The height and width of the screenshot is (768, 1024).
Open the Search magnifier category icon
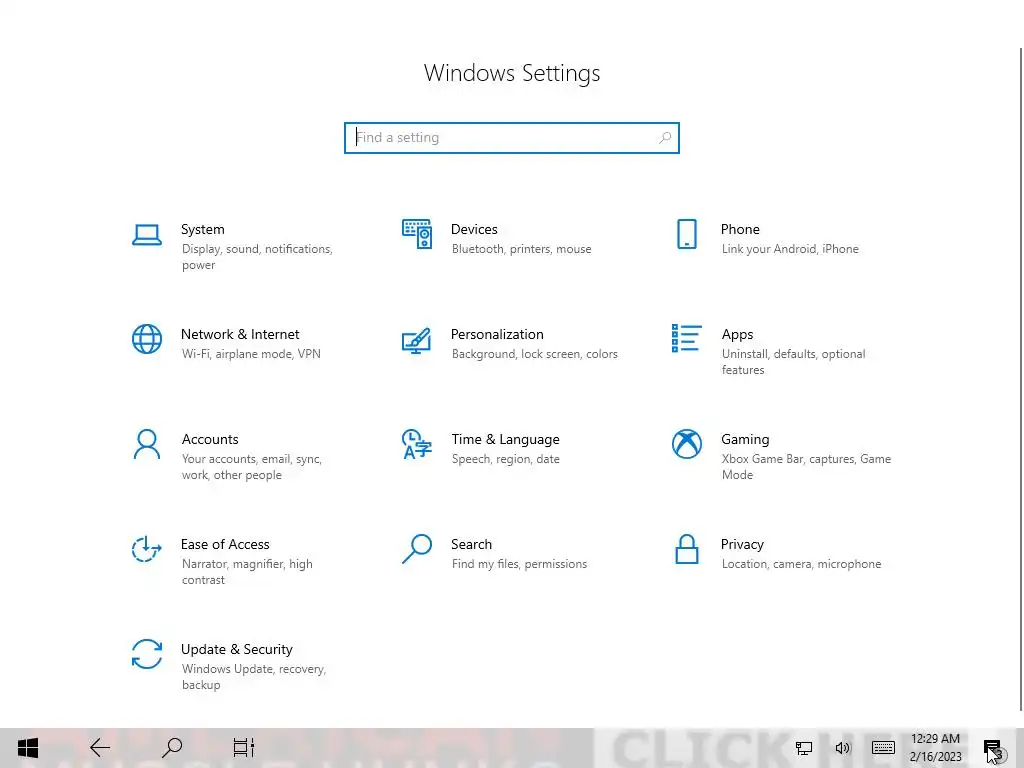click(x=417, y=549)
